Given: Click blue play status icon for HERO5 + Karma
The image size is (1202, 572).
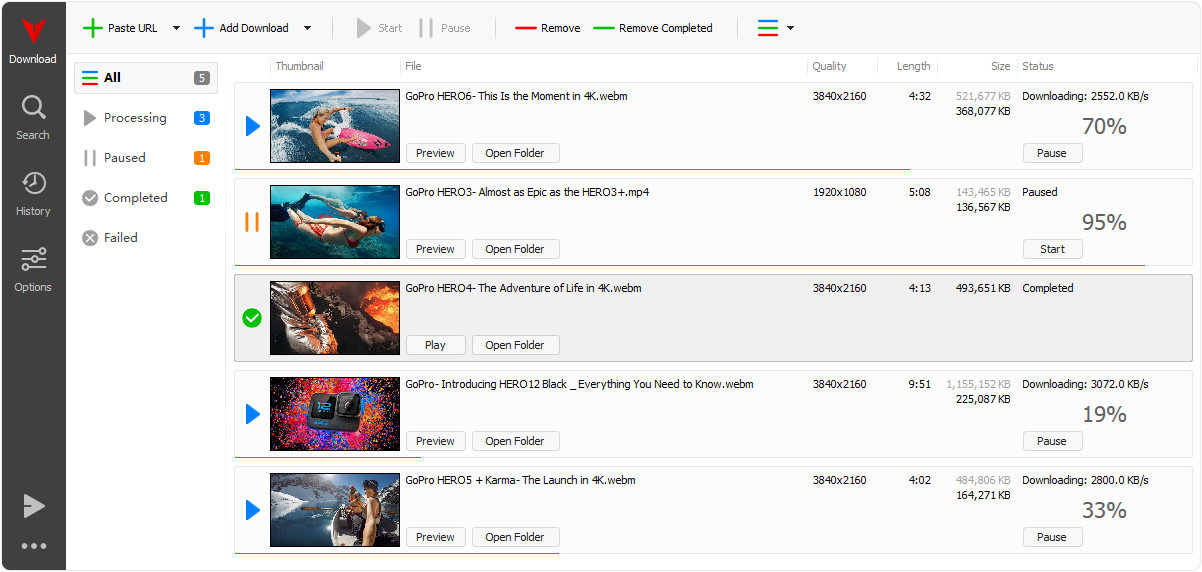Looking at the screenshot, I should [252, 510].
